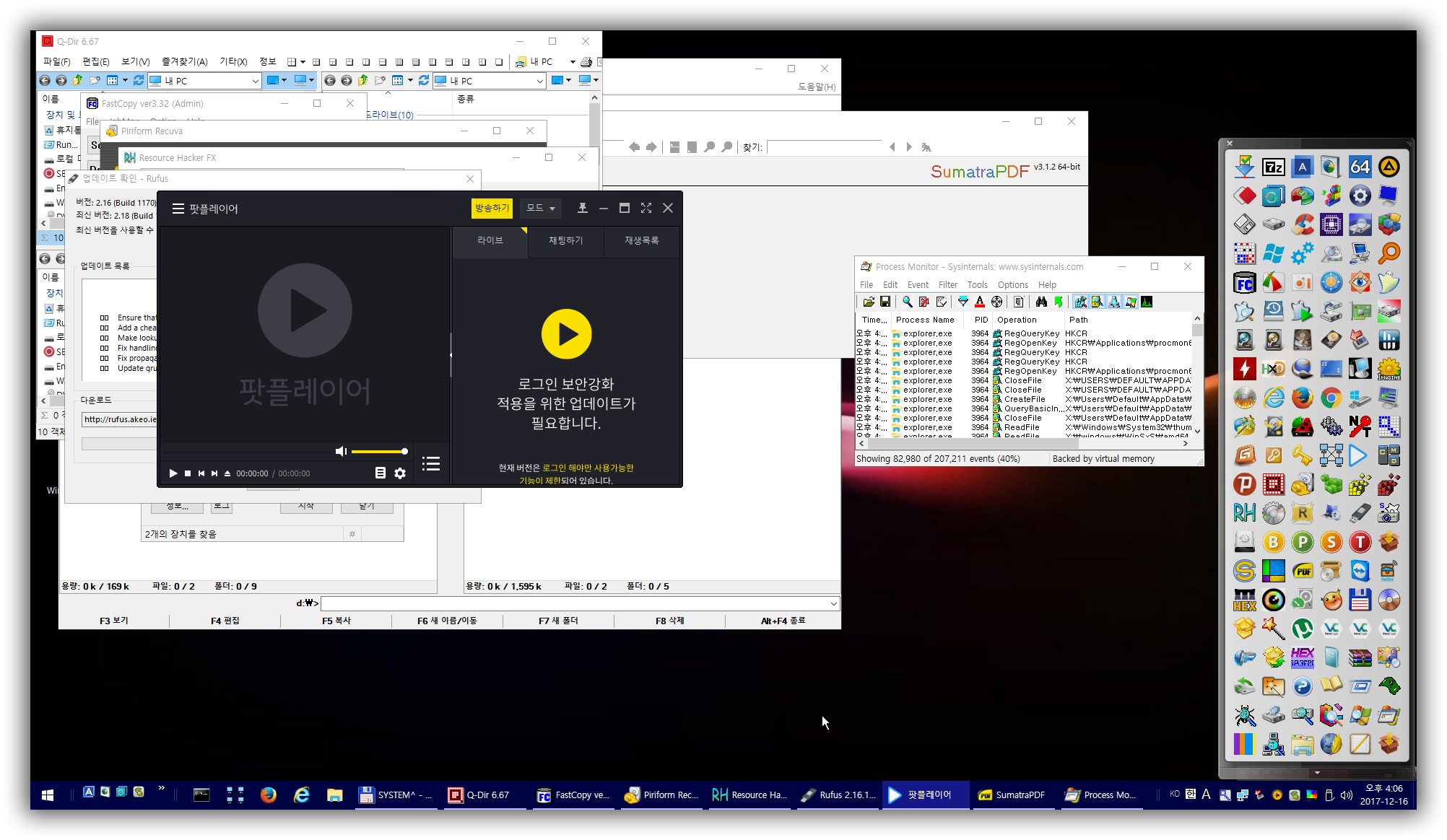Click F8 삭제 button in file manager
Image resolution: width=1447 pixels, height=840 pixels.
coord(669,621)
